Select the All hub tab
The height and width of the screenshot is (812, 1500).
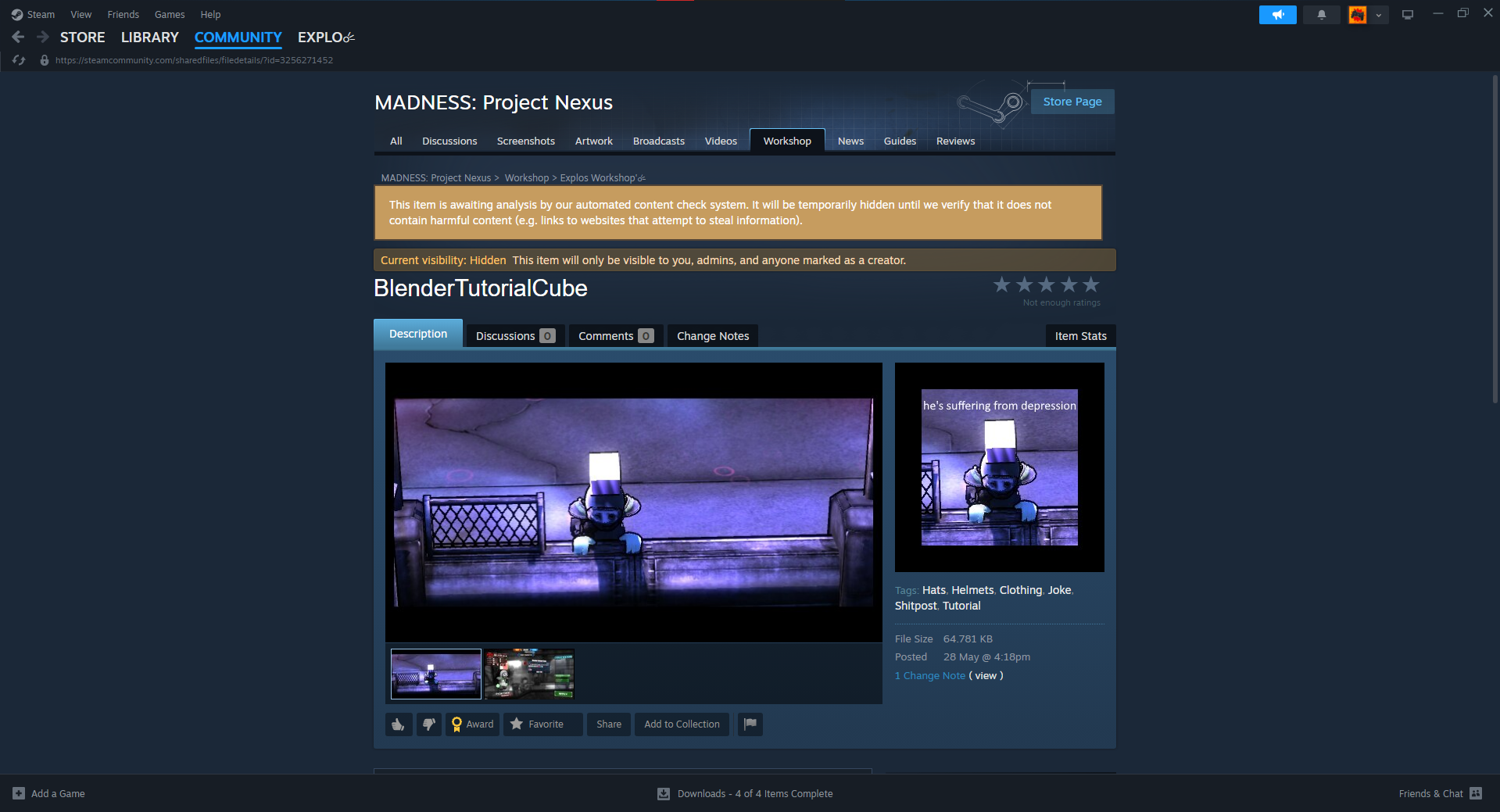396,141
